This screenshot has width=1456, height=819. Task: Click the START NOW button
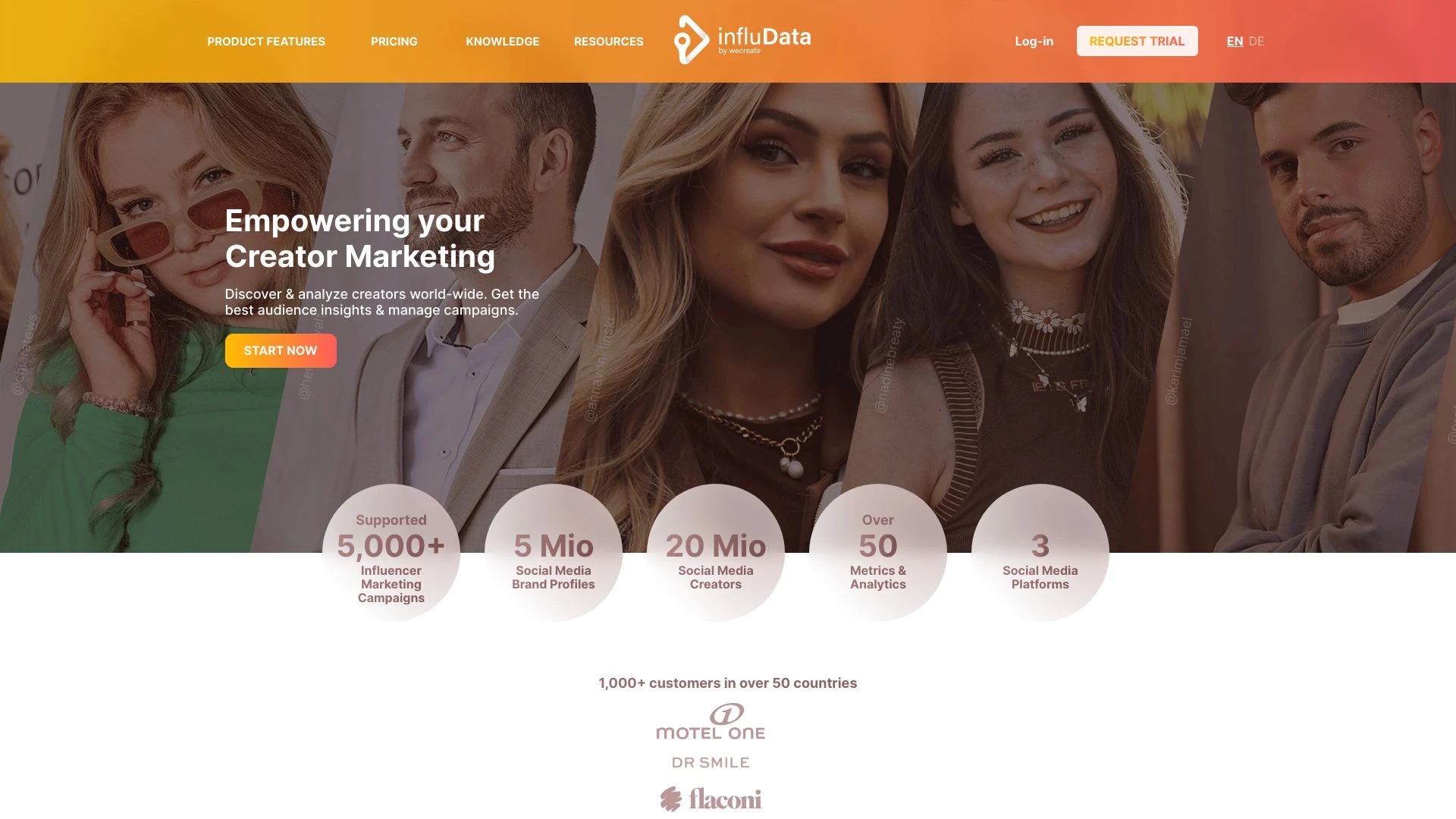point(280,351)
